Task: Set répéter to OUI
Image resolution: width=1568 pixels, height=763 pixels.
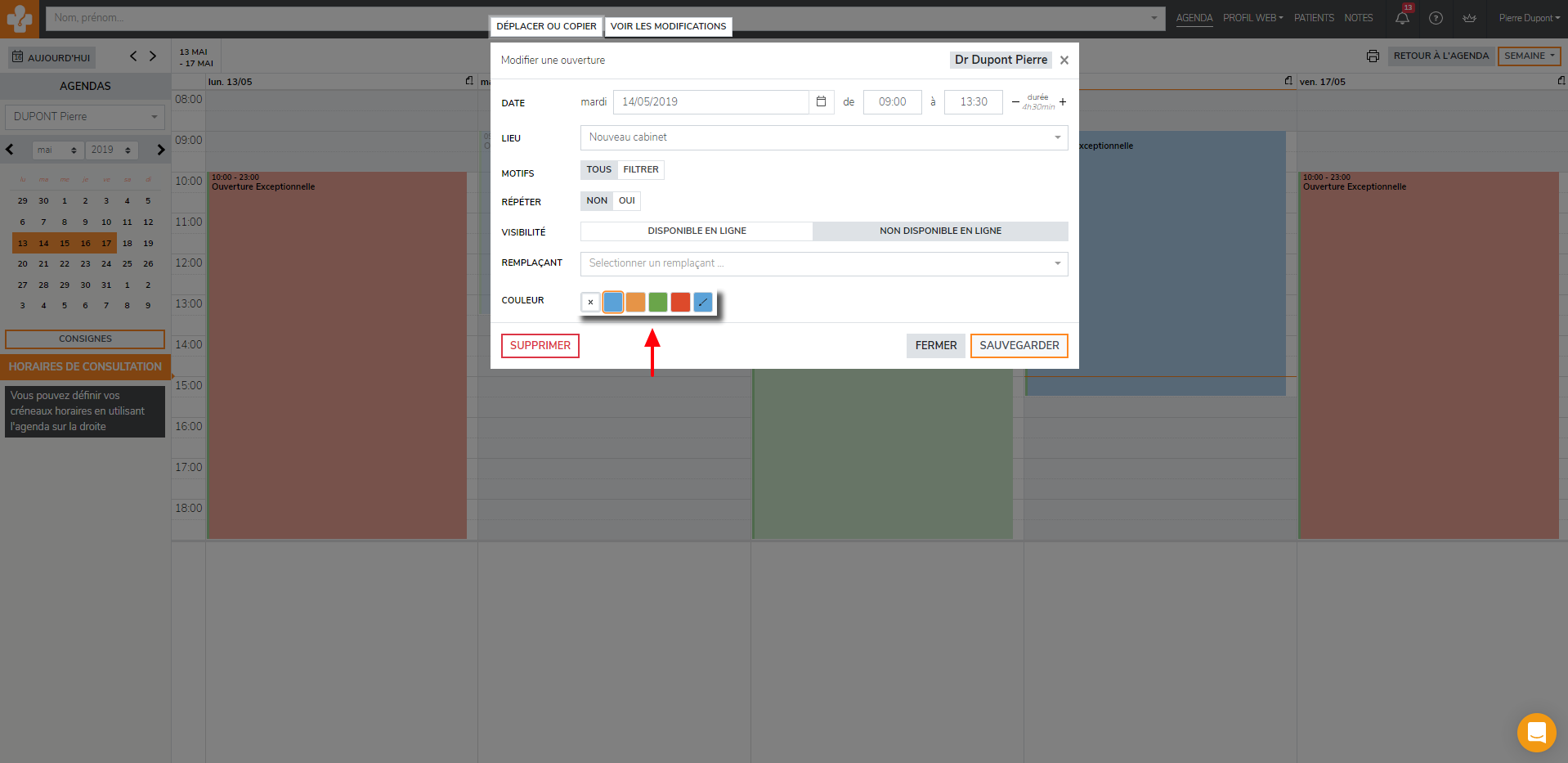Action: click(626, 200)
